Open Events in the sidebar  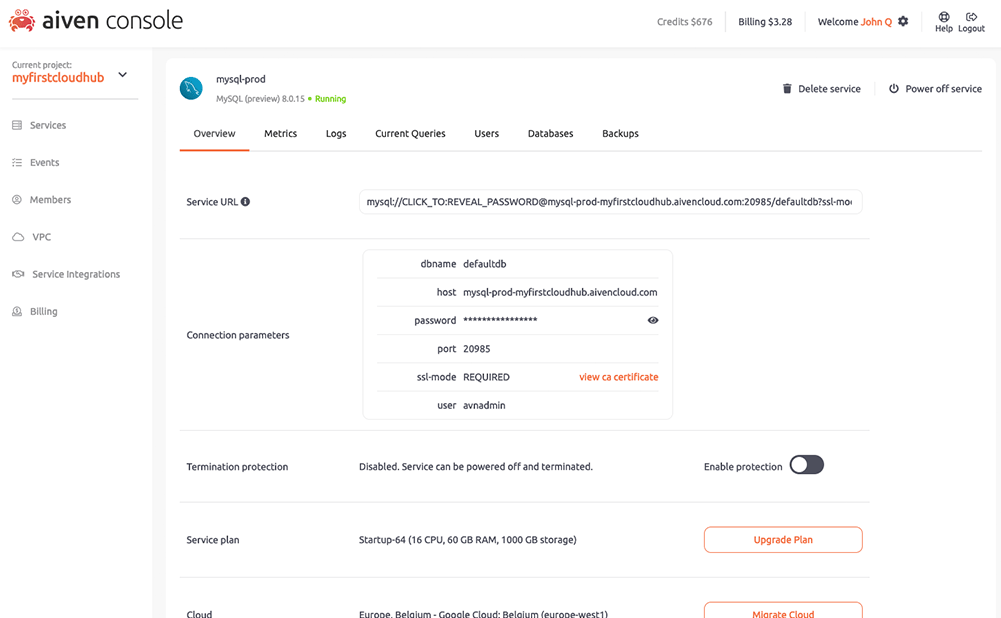[45, 162]
